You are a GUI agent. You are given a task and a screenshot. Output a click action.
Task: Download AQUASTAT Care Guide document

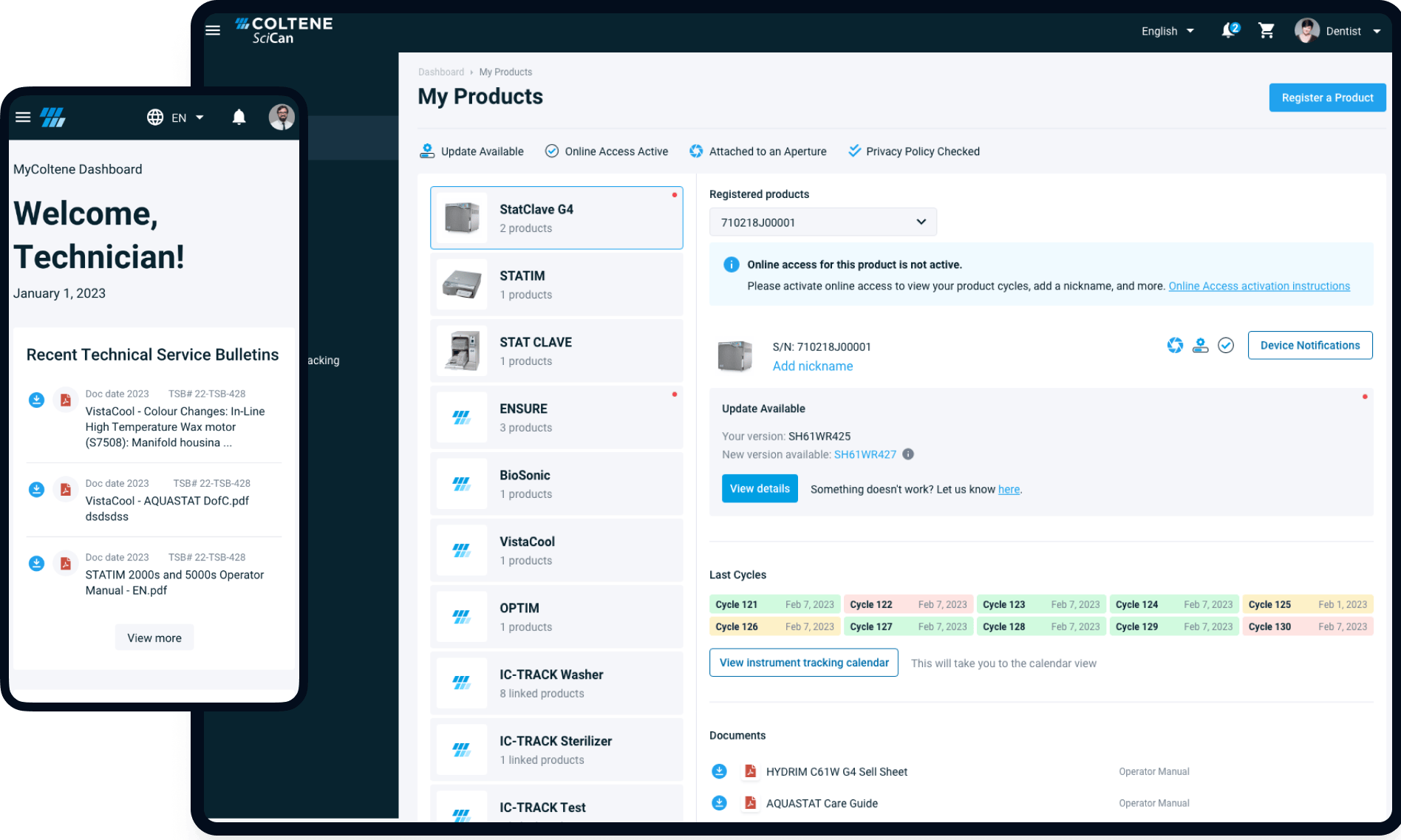pyautogui.click(x=719, y=803)
